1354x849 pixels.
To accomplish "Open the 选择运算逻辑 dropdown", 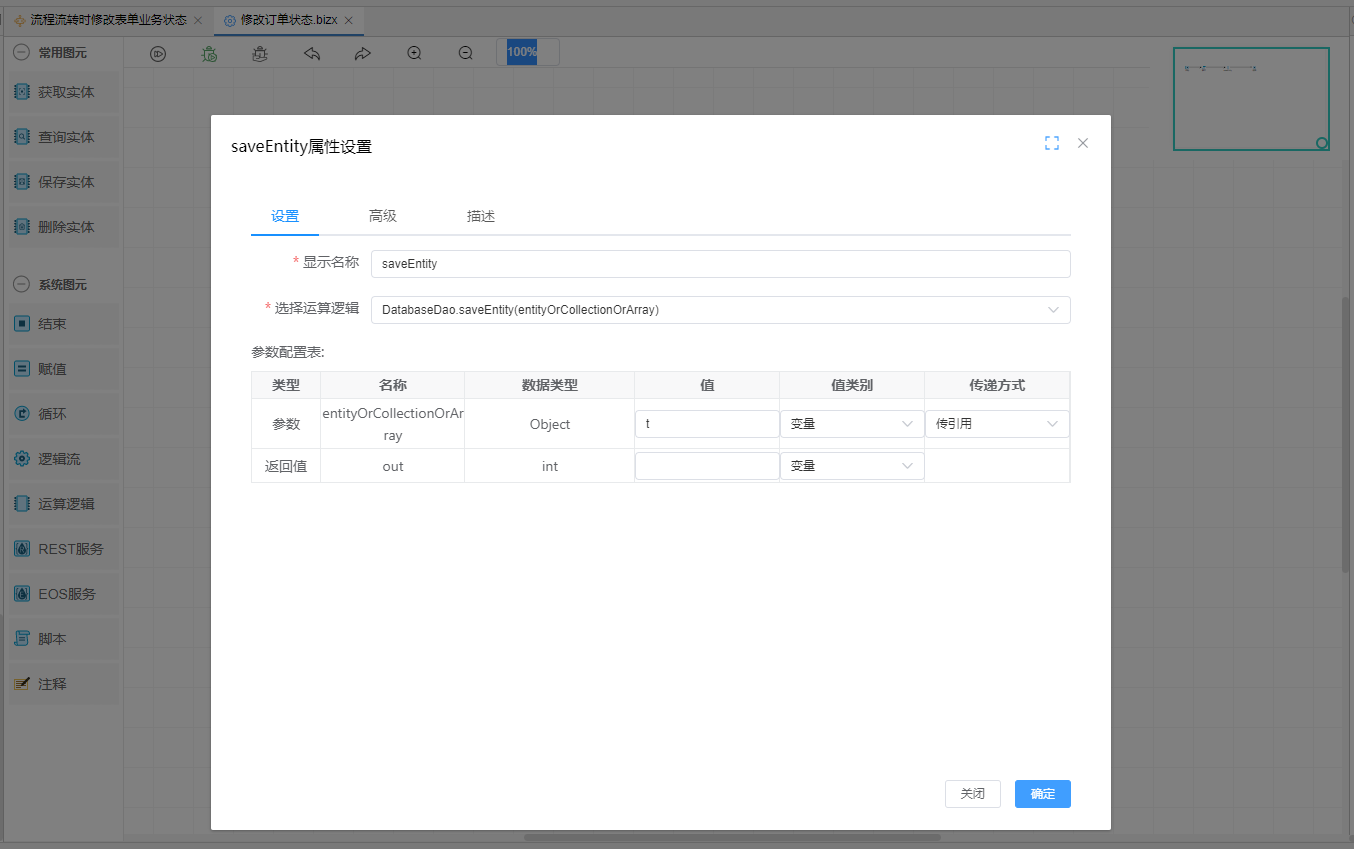I will [x=720, y=310].
